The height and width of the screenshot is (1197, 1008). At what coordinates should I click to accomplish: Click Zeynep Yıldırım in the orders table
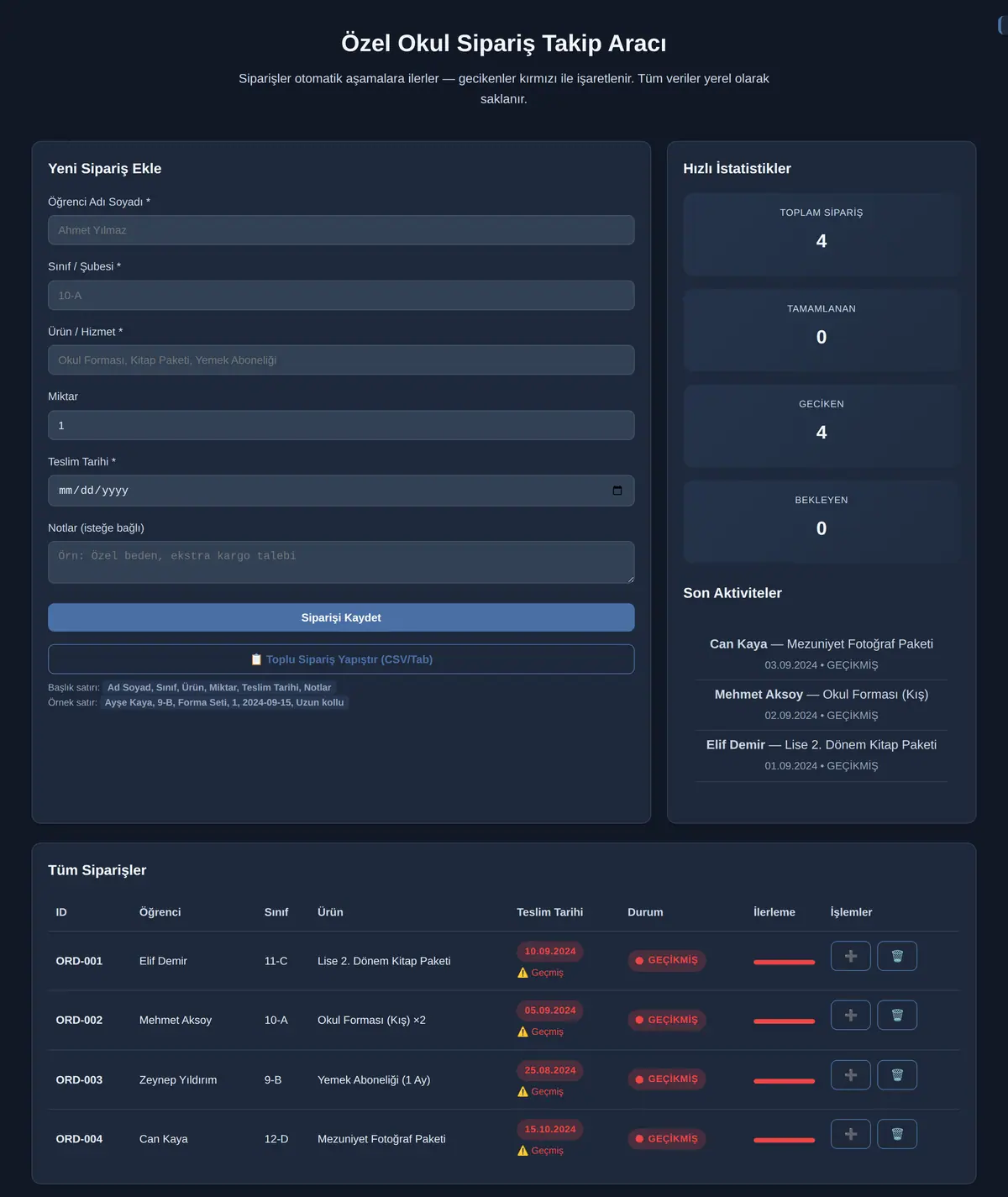click(178, 1079)
